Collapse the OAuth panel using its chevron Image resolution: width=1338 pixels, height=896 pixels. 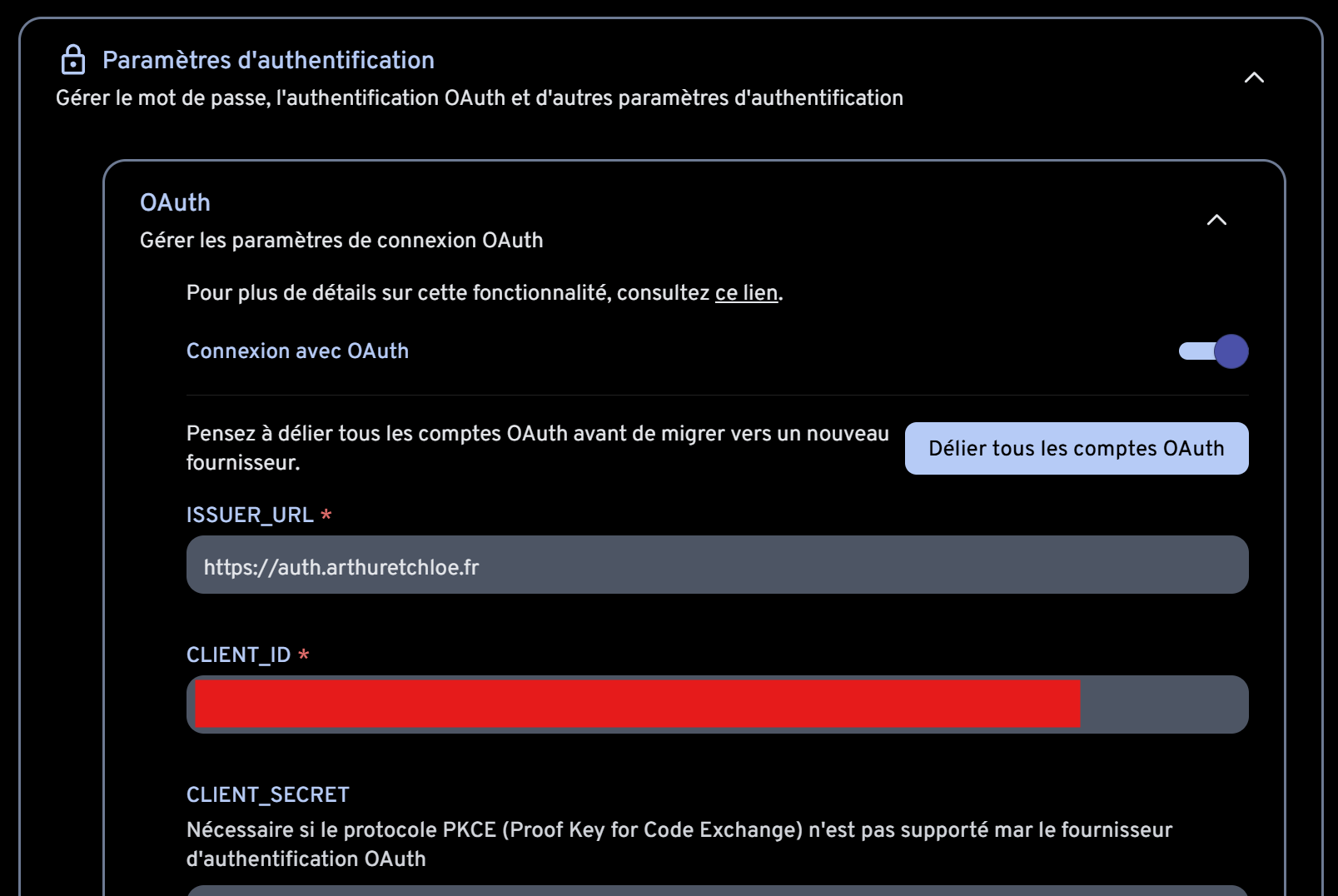1216,220
